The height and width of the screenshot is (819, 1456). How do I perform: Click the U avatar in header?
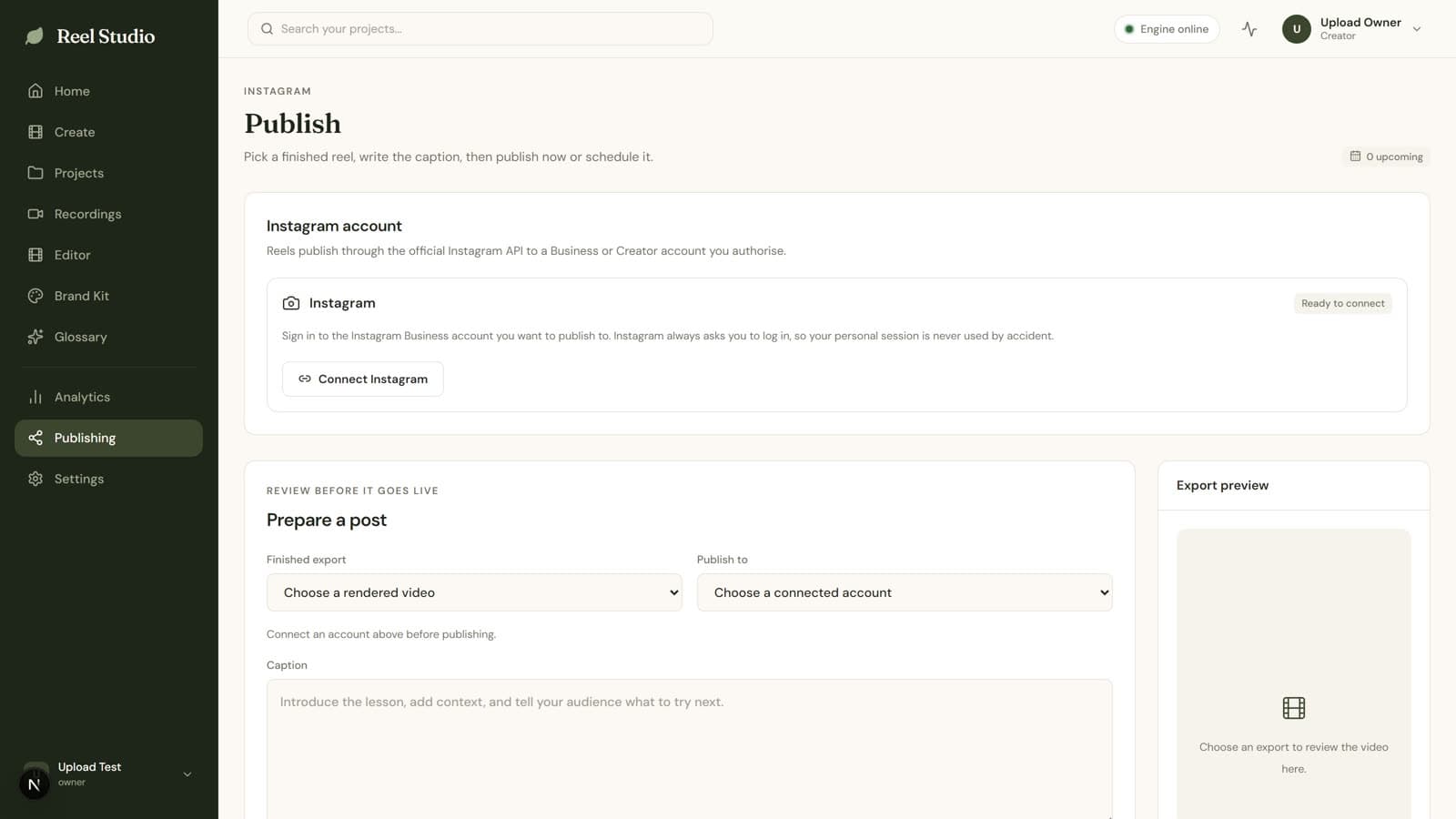(1297, 29)
